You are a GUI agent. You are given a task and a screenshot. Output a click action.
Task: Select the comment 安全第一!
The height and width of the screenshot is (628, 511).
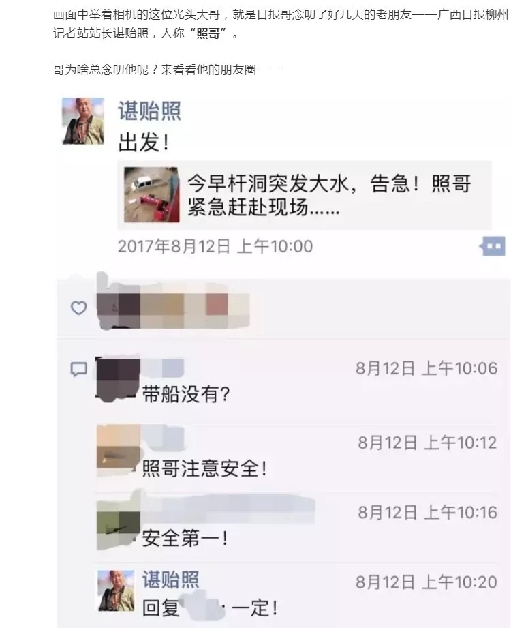(185, 537)
